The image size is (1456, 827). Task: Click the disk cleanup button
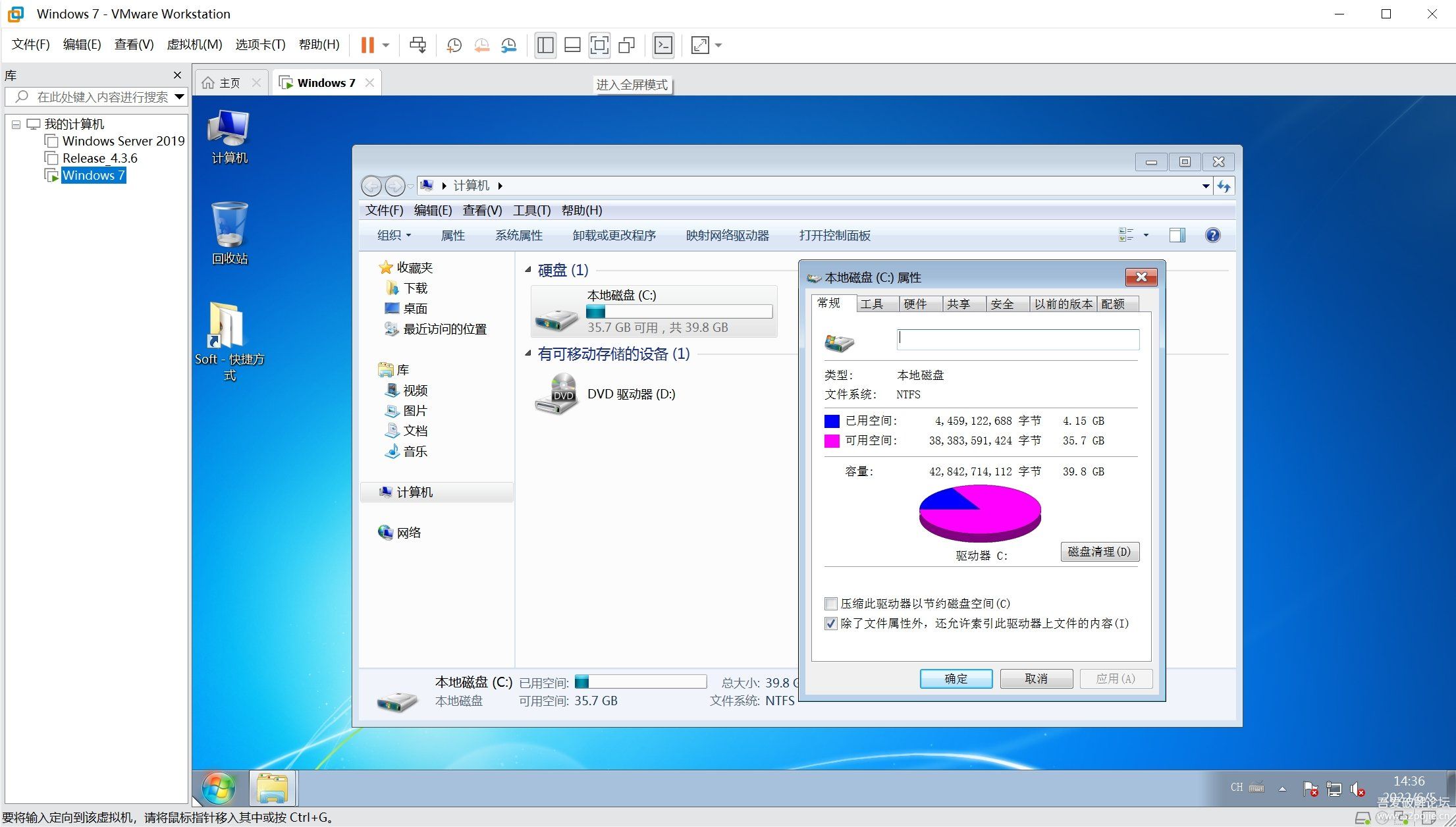click(x=1099, y=551)
